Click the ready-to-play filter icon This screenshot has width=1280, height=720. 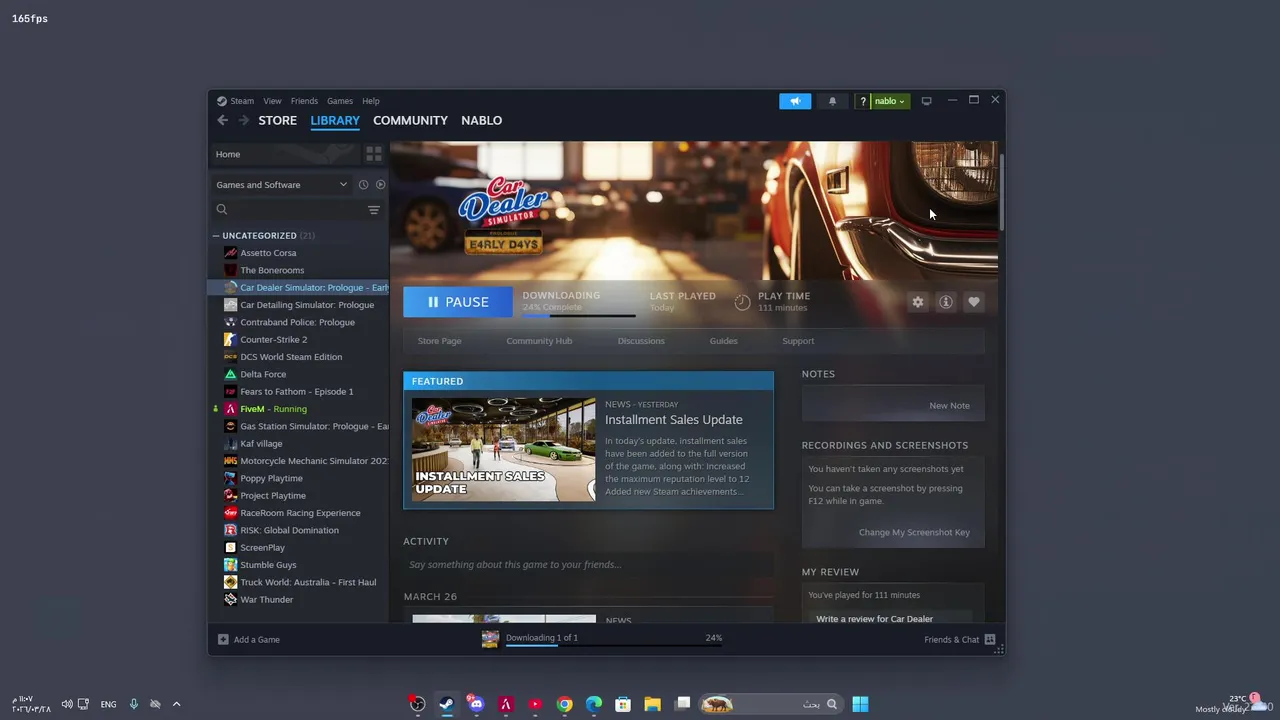pyautogui.click(x=380, y=185)
